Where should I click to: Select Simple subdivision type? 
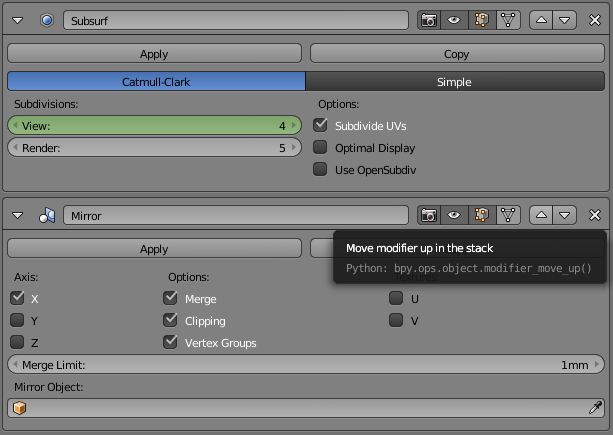pos(455,81)
